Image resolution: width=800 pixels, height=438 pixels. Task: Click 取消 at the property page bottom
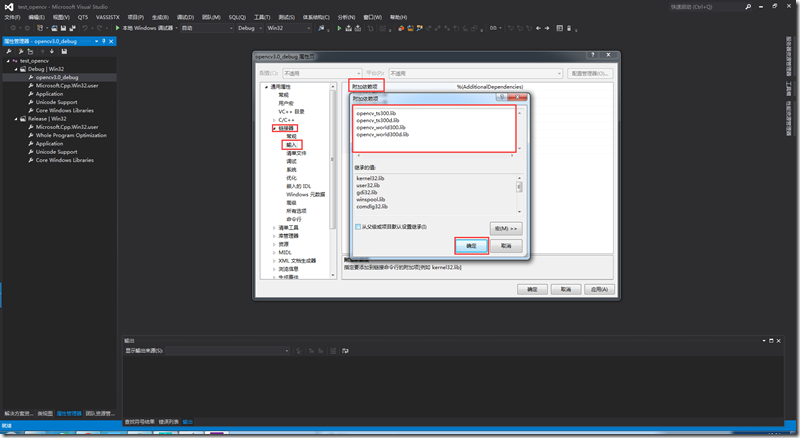[566, 289]
